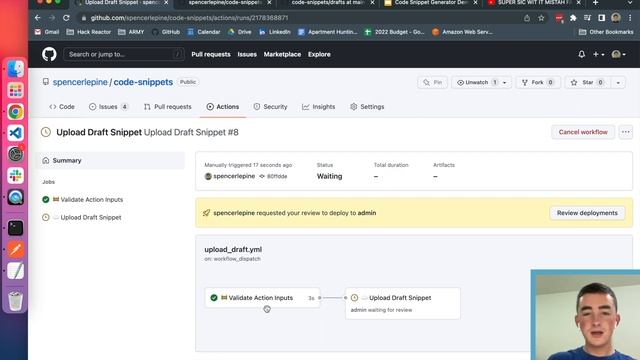Open the Pull requests repository tab
Image resolution: width=640 pixels, height=360 pixels.
[x=167, y=107]
